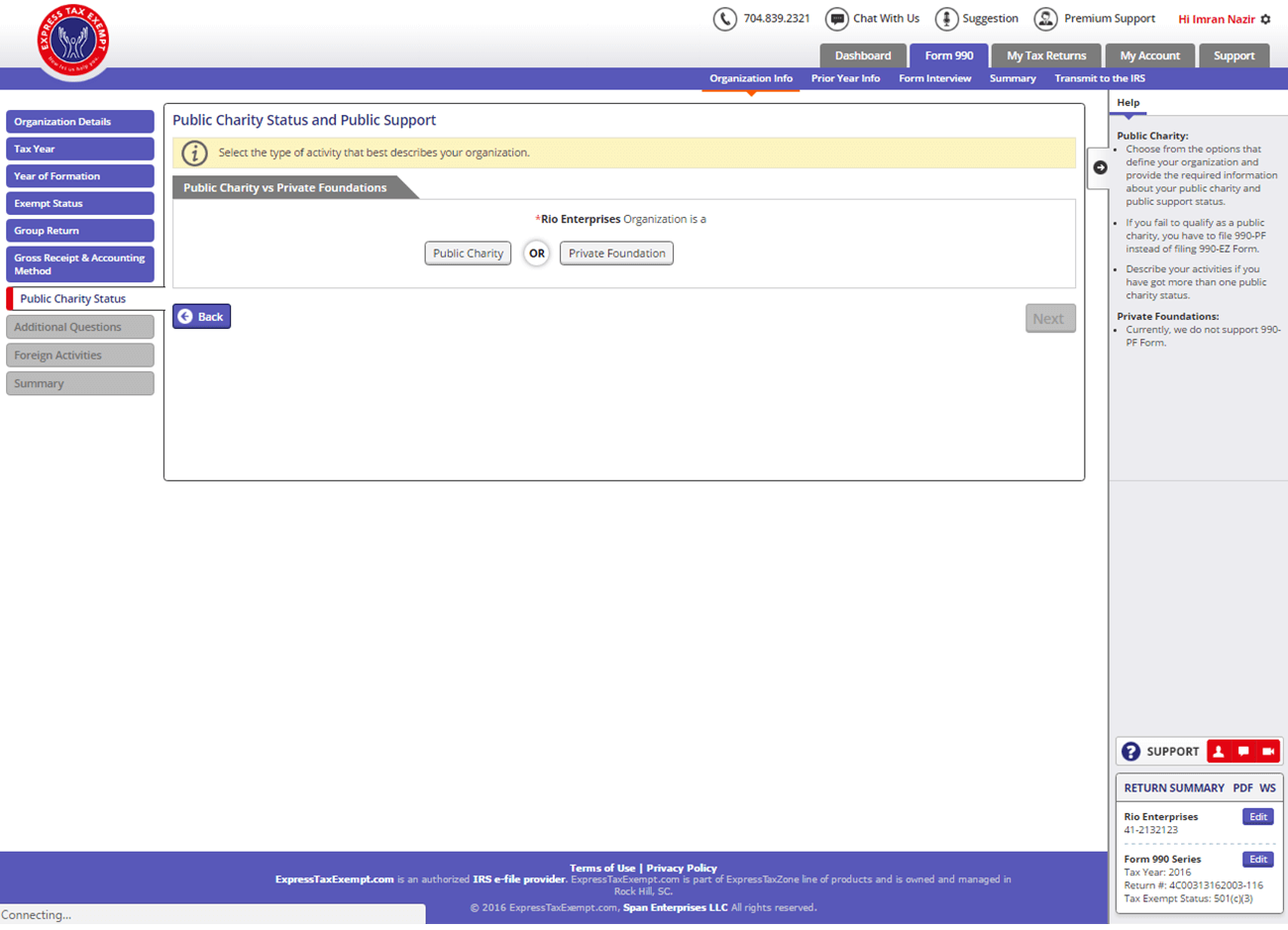Click Summary in left sidebar
The image size is (1288, 930).
click(80, 383)
